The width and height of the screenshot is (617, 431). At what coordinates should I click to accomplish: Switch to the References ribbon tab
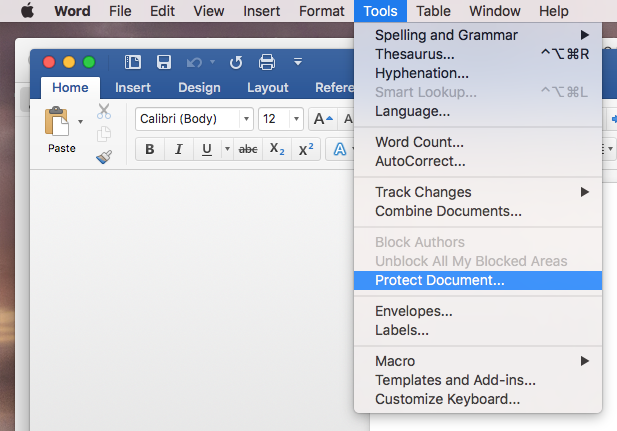click(x=334, y=87)
